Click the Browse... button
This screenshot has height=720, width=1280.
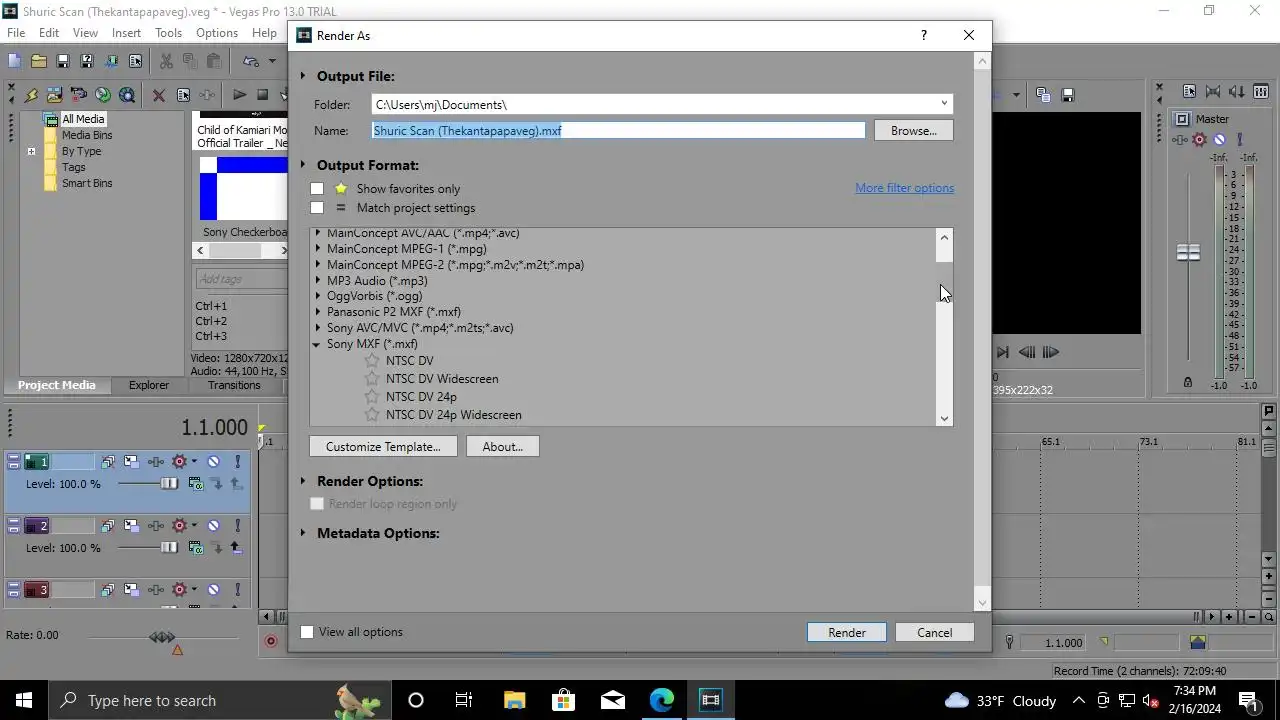click(x=914, y=131)
